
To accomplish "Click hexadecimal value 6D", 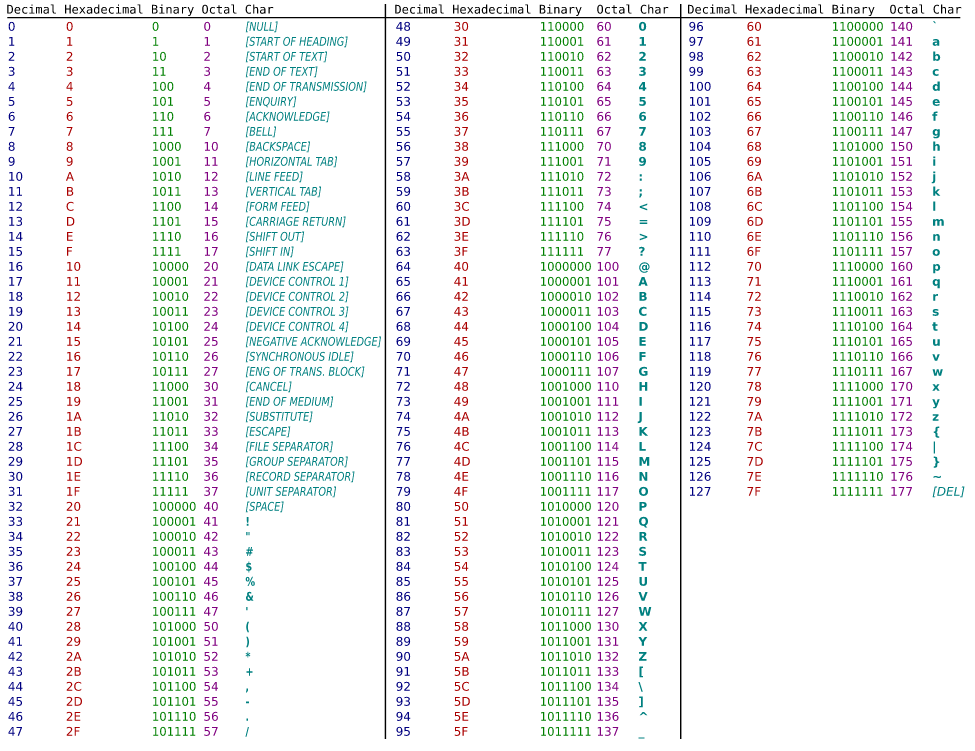I will 754,222.
